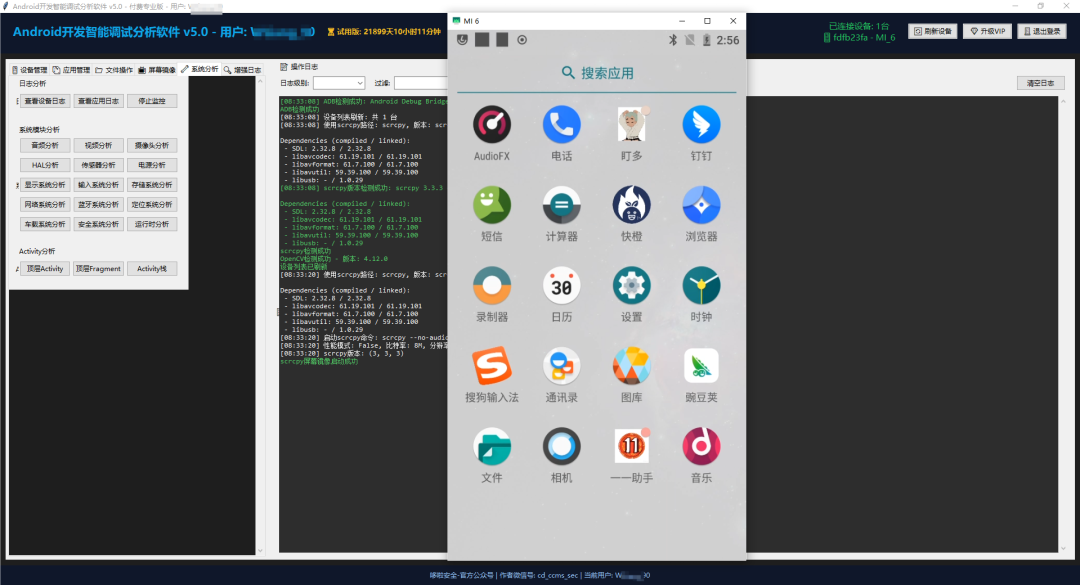Open the 搜狗输入法 app
Image resolution: width=1080 pixels, height=585 pixels.
coord(492,367)
